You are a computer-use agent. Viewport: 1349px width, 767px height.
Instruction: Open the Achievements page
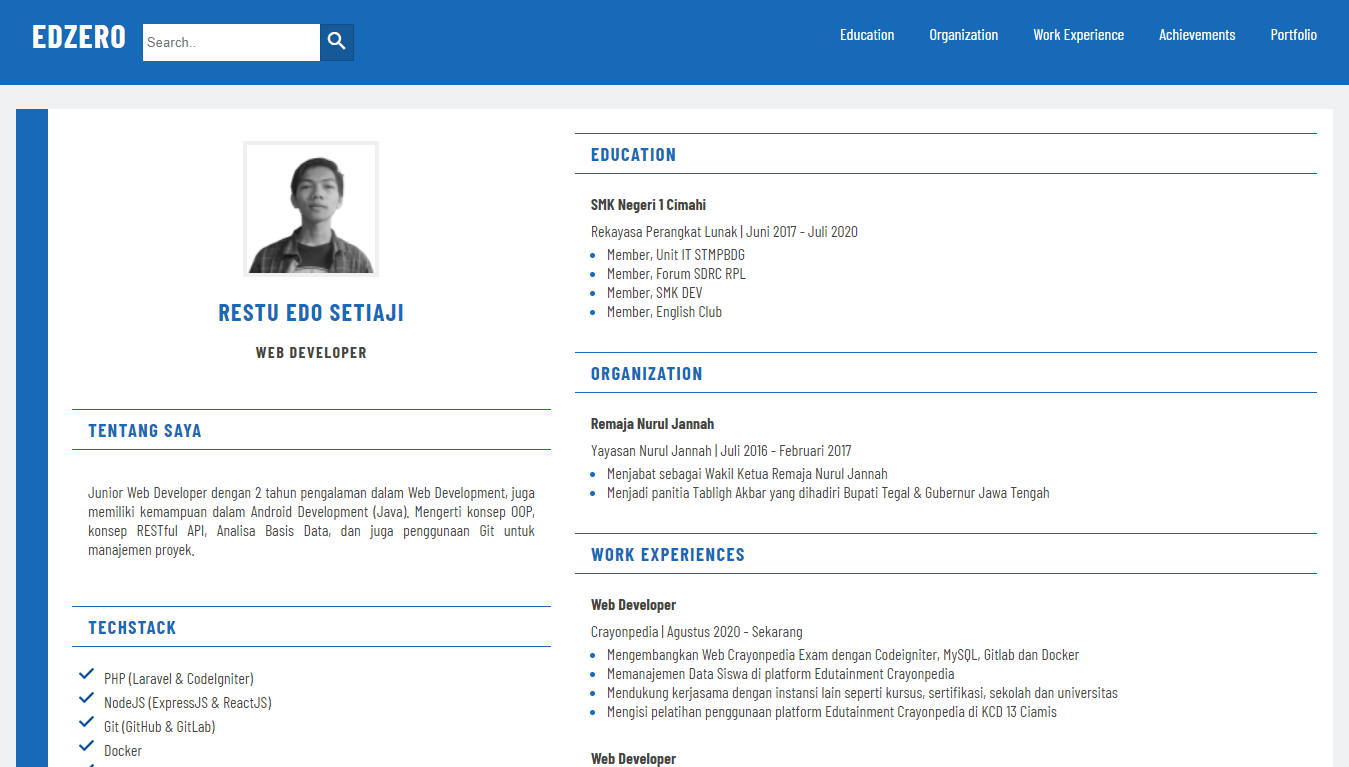pos(1197,34)
